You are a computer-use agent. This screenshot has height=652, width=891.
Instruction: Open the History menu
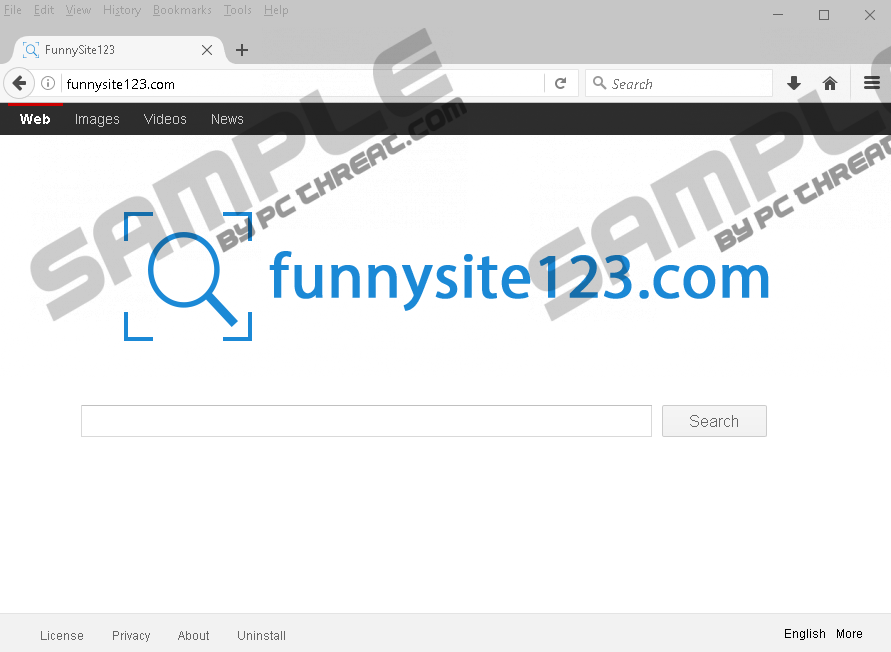click(122, 10)
